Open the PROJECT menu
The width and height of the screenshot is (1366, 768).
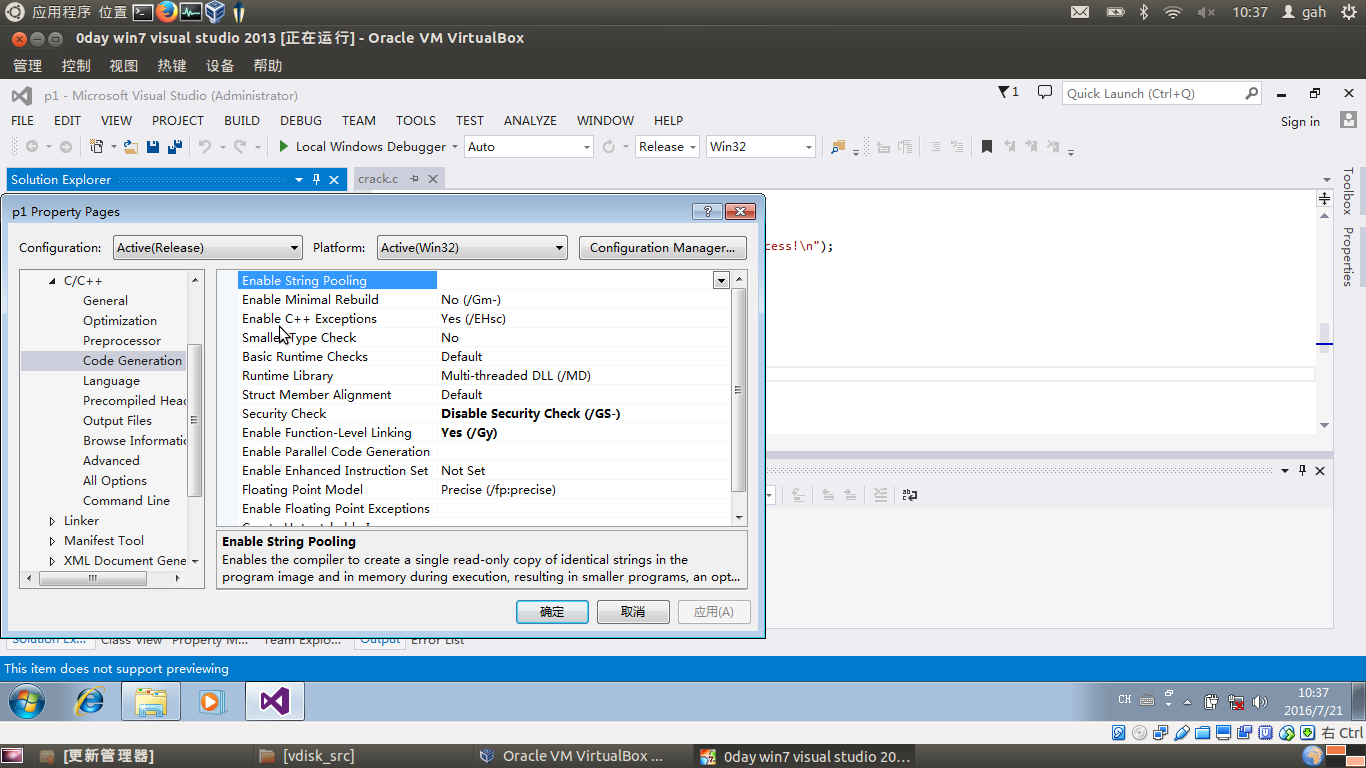click(178, 120)
